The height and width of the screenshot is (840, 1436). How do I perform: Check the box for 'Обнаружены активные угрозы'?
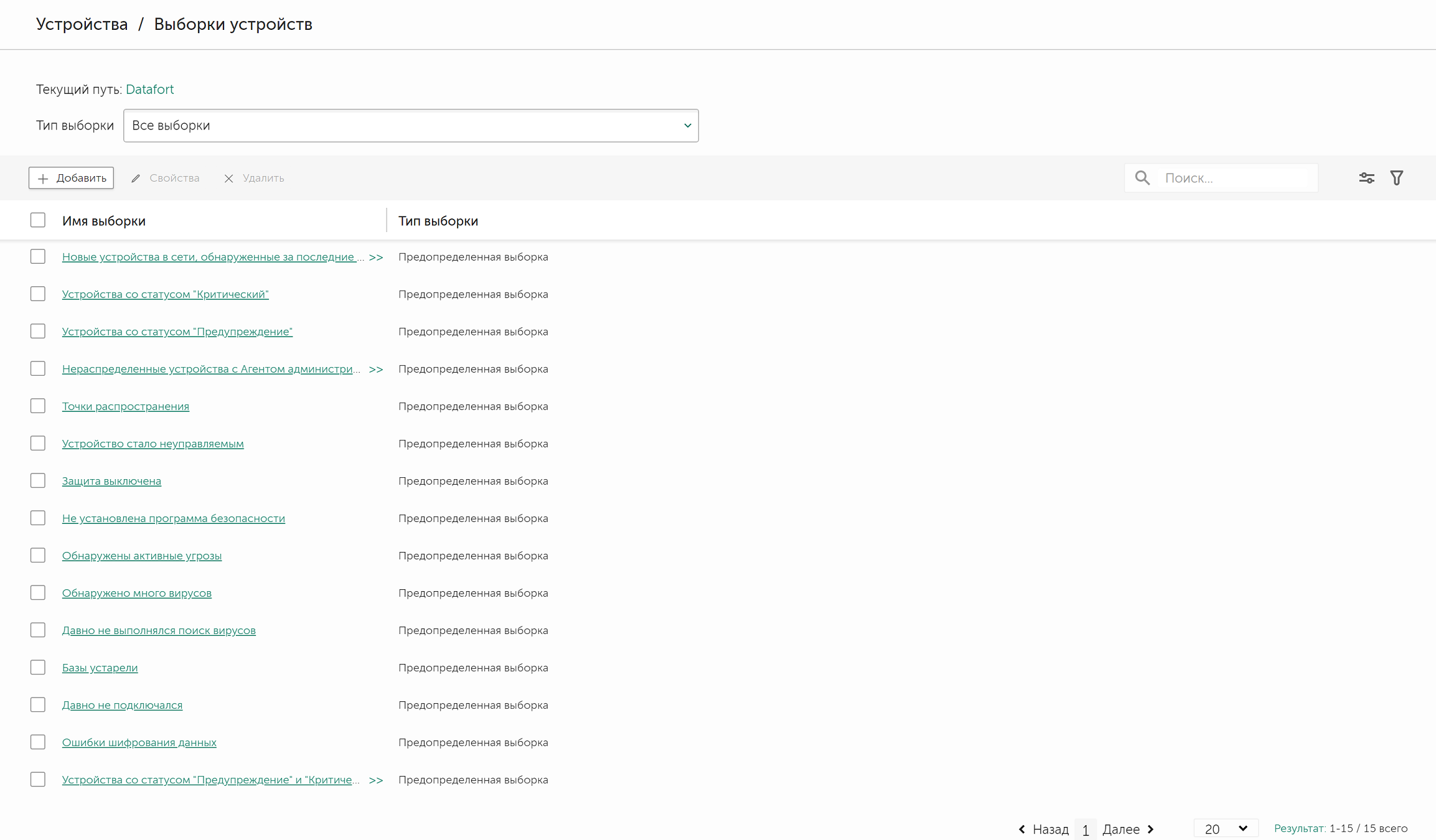pos(38,555)
